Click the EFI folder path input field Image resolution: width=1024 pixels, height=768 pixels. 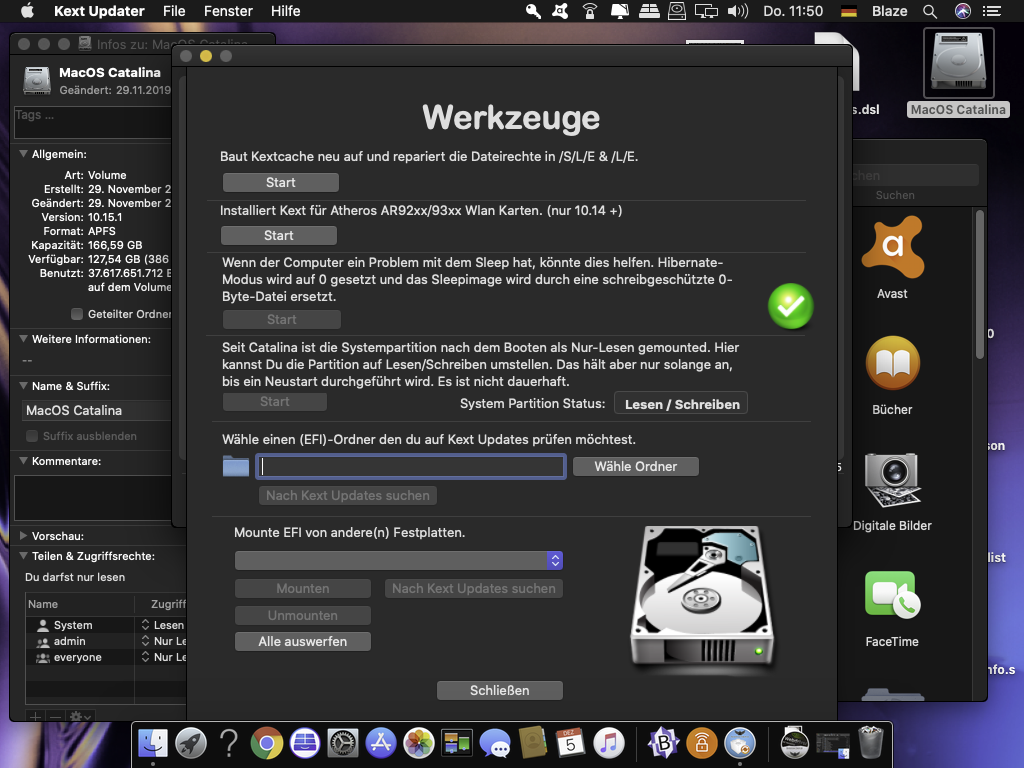coord(411,466)
